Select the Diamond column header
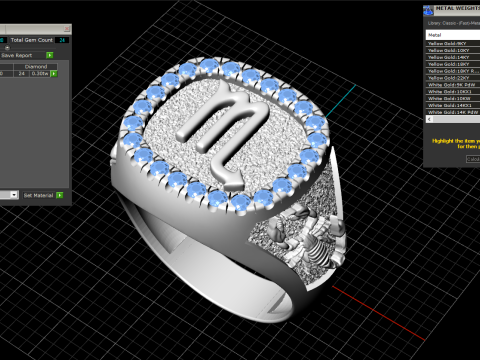 (36, 67)
